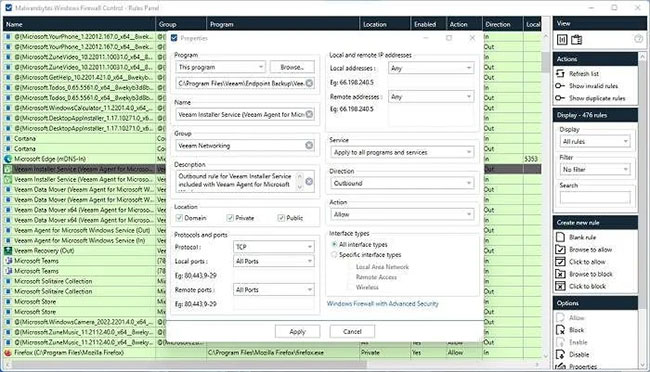Image resolution: width=650 pixels, height=372 pixels.
Task: Click the Show duplicate rules key icon
Action: click(560, 98)
